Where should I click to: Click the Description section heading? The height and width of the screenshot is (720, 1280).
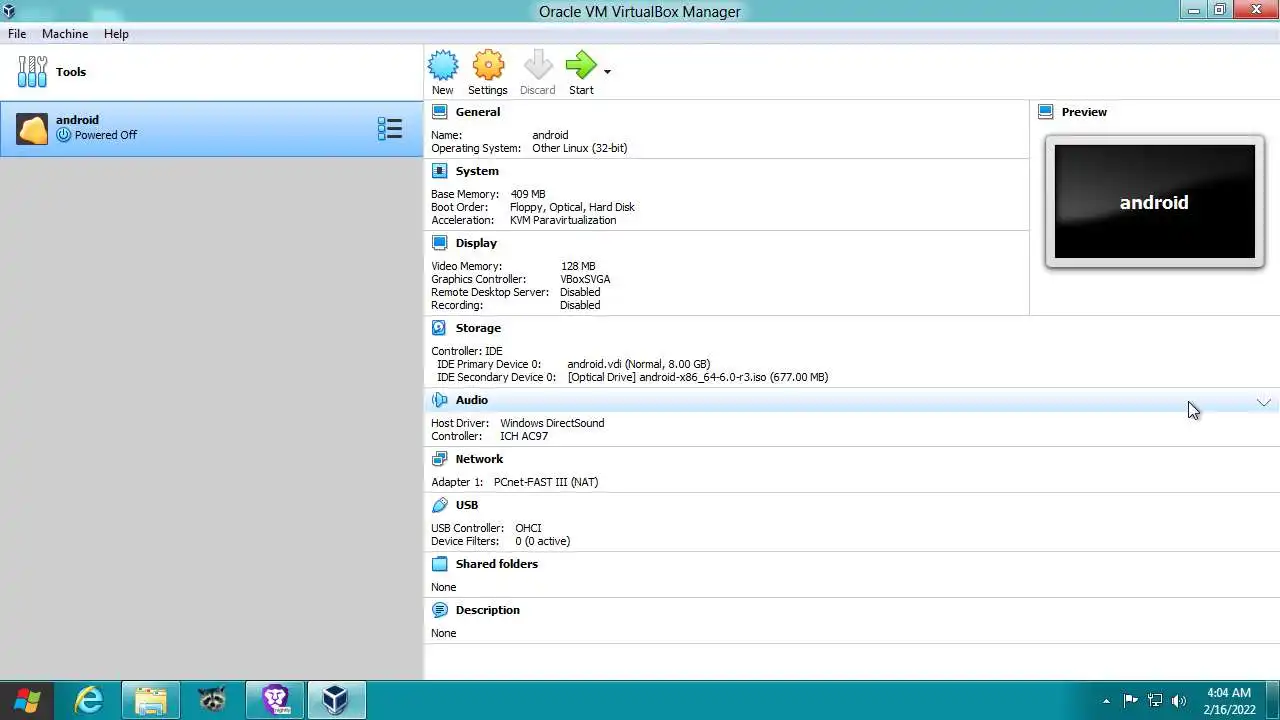(x=488, y=610)
